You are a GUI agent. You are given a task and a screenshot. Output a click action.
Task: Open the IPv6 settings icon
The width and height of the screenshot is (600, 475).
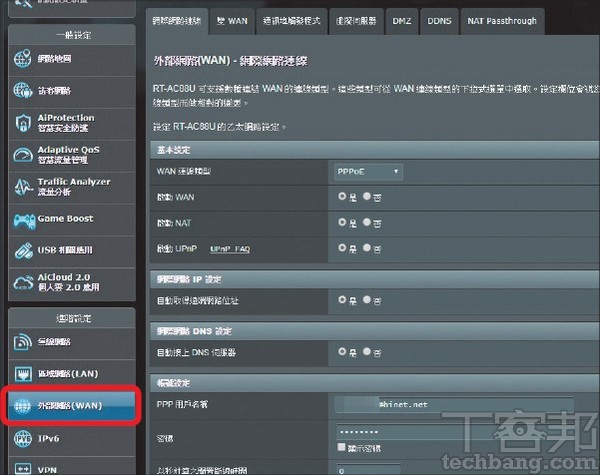pyautogui.click(x=22, y=437)
